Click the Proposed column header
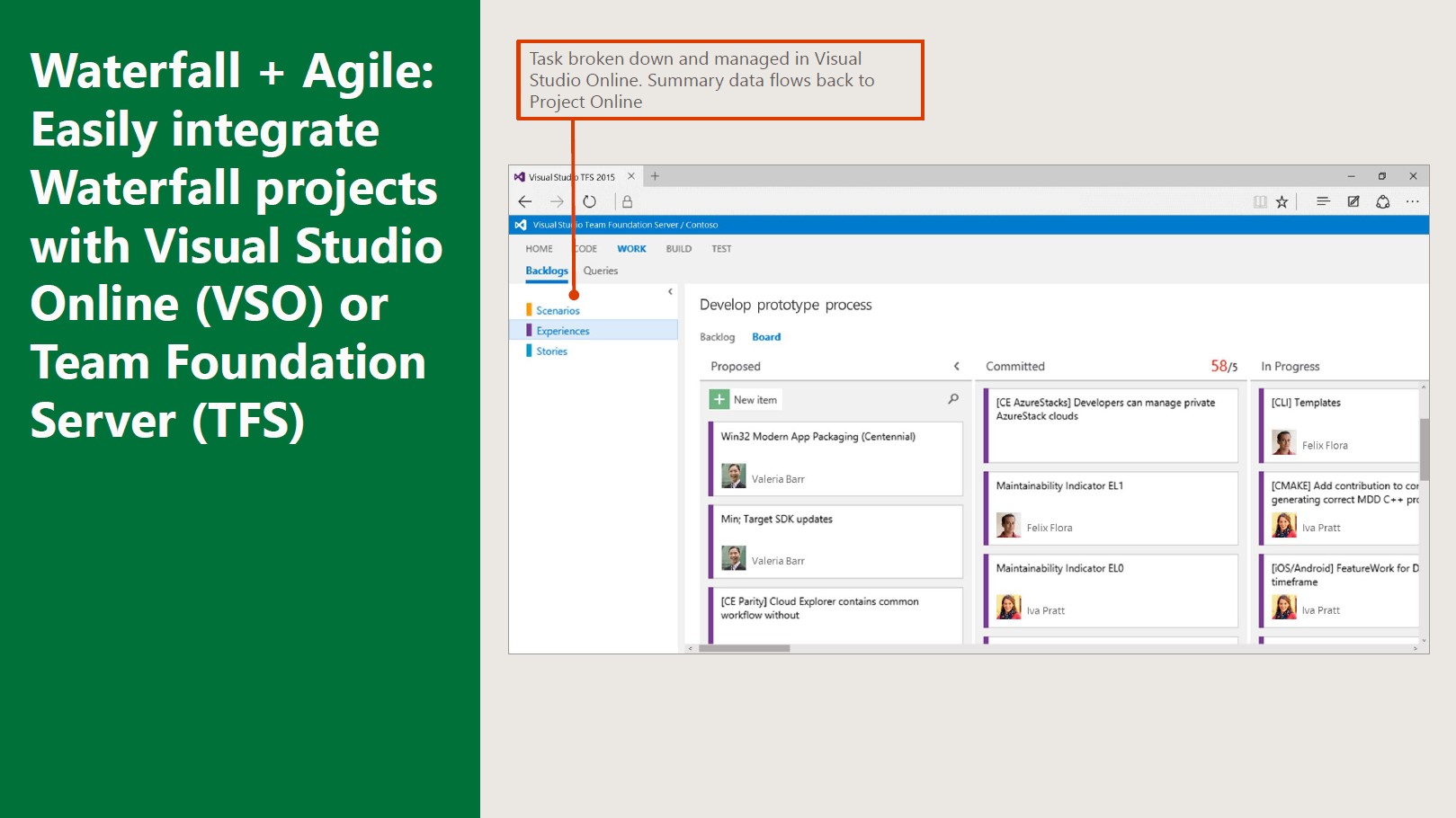1456x818 pixels. pyautogui.click(x=736, y=366)
